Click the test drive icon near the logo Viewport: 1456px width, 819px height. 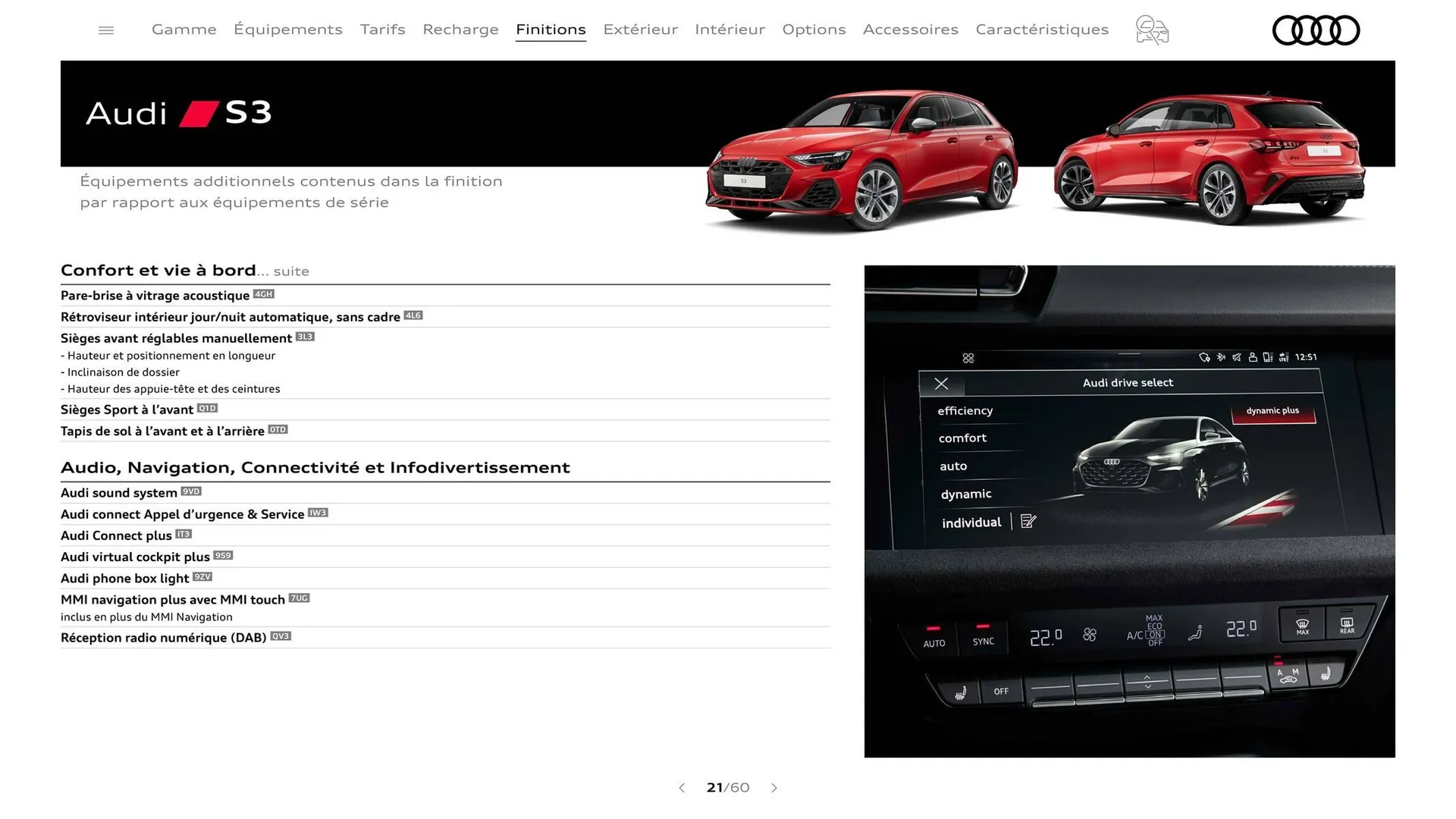[x=1151, y=30]
